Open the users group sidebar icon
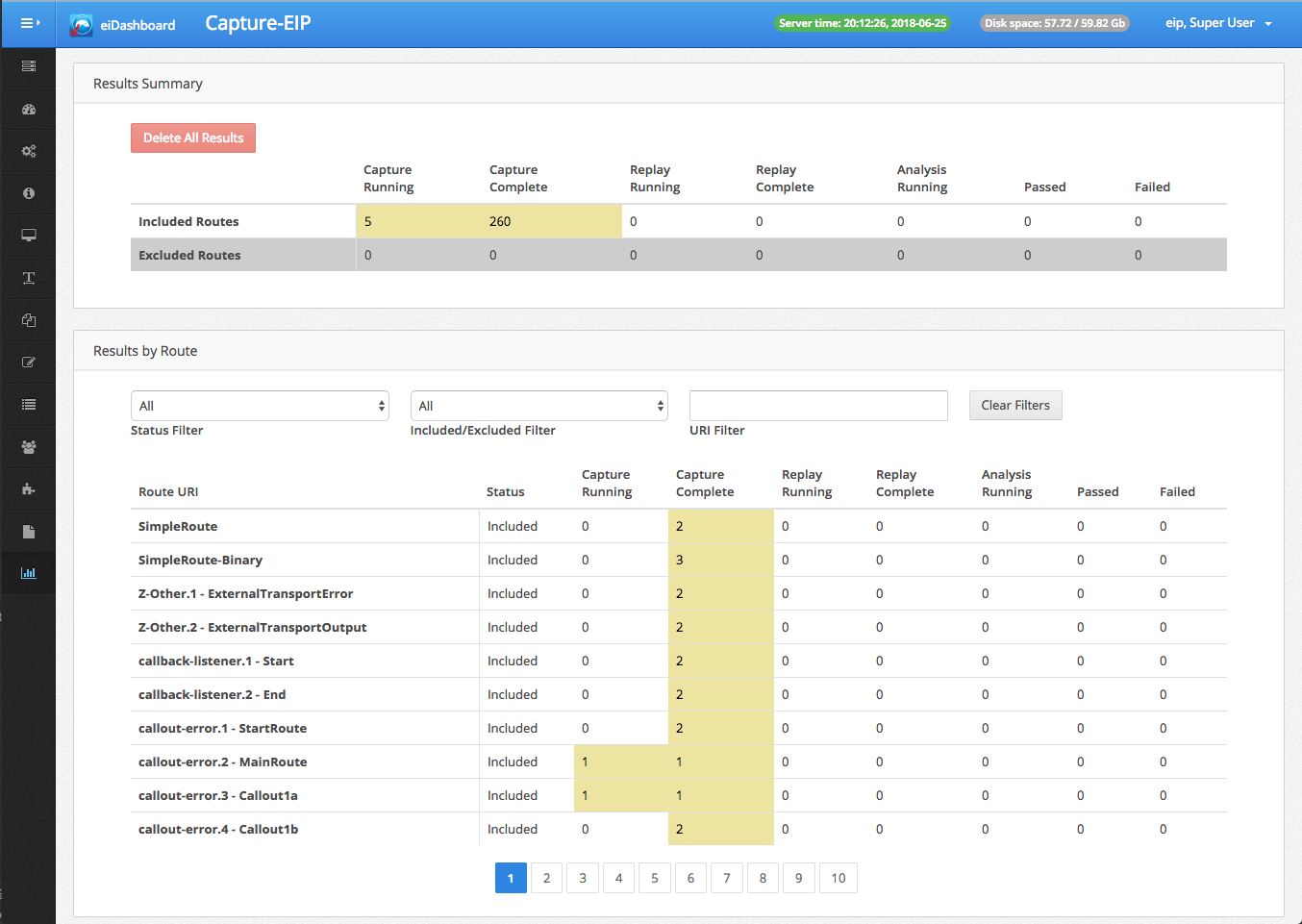 (29, 447)
